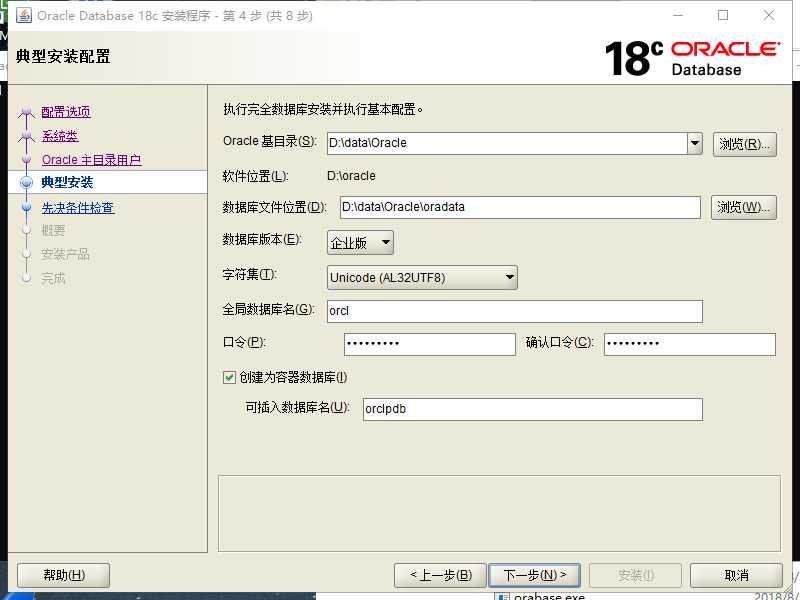Viewport: 800px width, 600px height.
Task: Toggle the create as container database checkbox
Action: point(229,377)
